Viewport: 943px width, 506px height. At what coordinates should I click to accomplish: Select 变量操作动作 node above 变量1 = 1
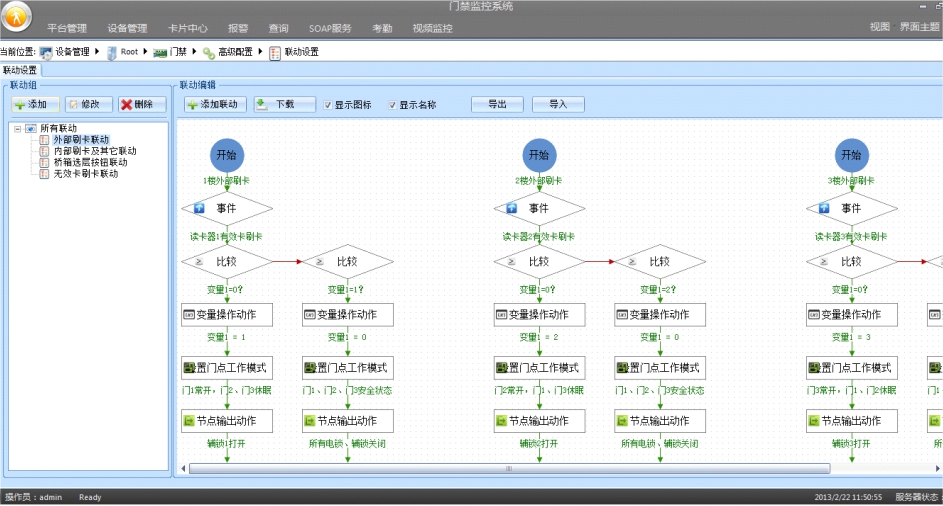(x=227, y=315)
